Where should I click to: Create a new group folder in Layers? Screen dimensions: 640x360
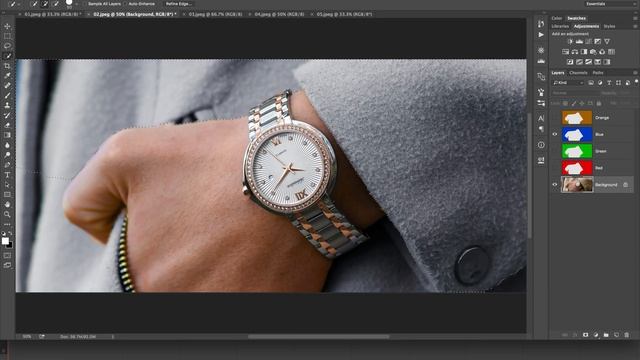pos(606,335)
